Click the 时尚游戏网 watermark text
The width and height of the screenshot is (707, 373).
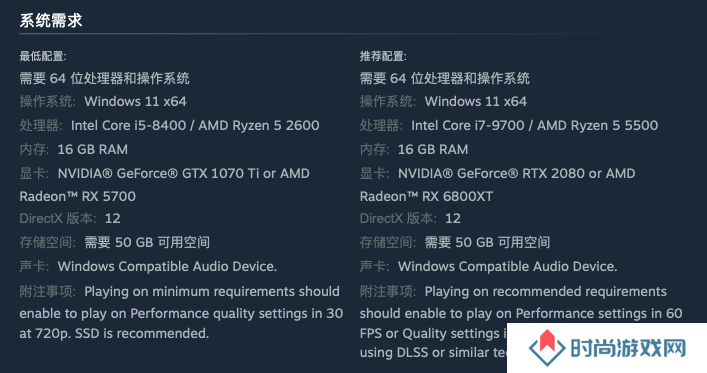pos(628,349)
